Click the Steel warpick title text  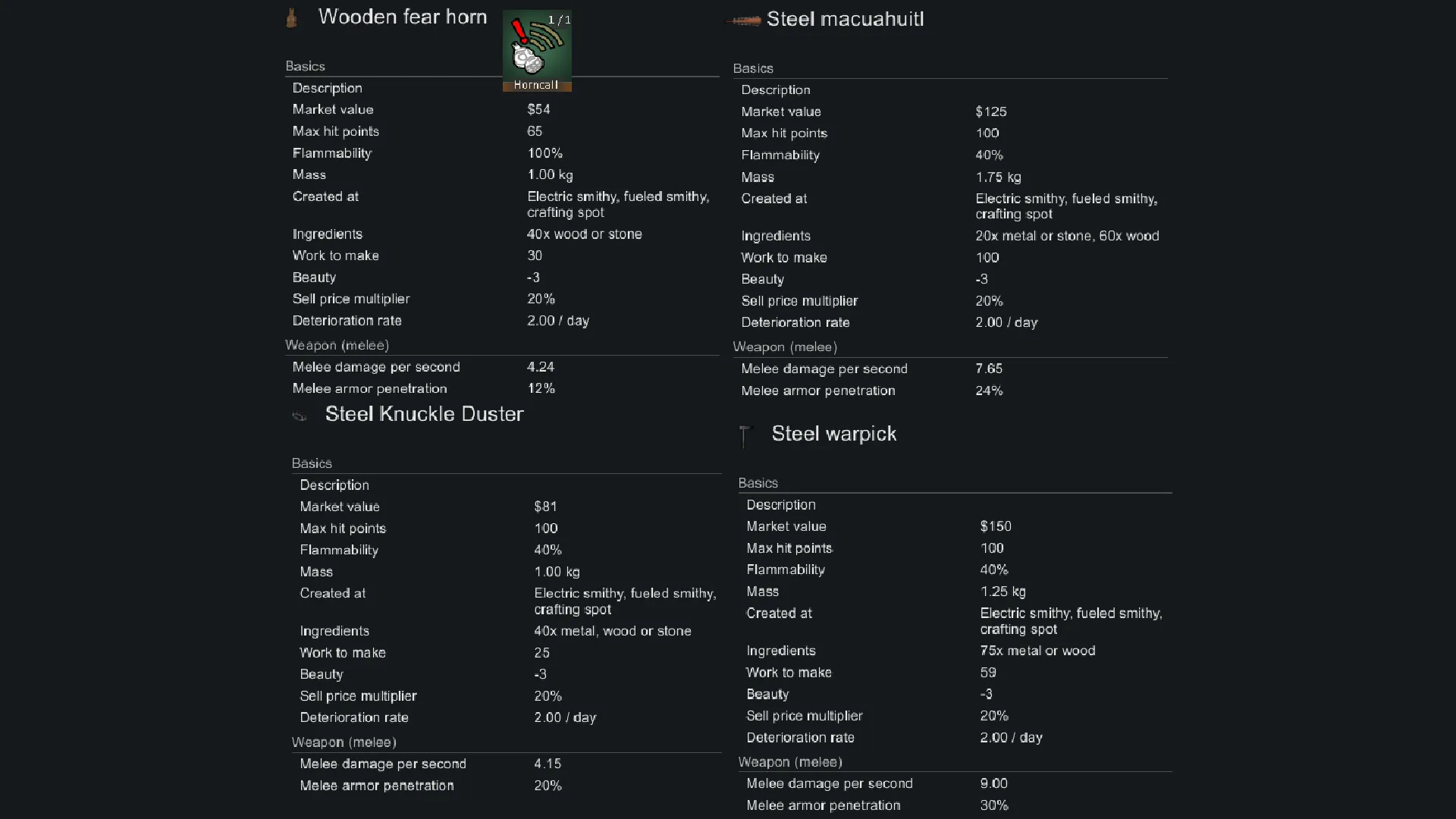tap(833, 434)
